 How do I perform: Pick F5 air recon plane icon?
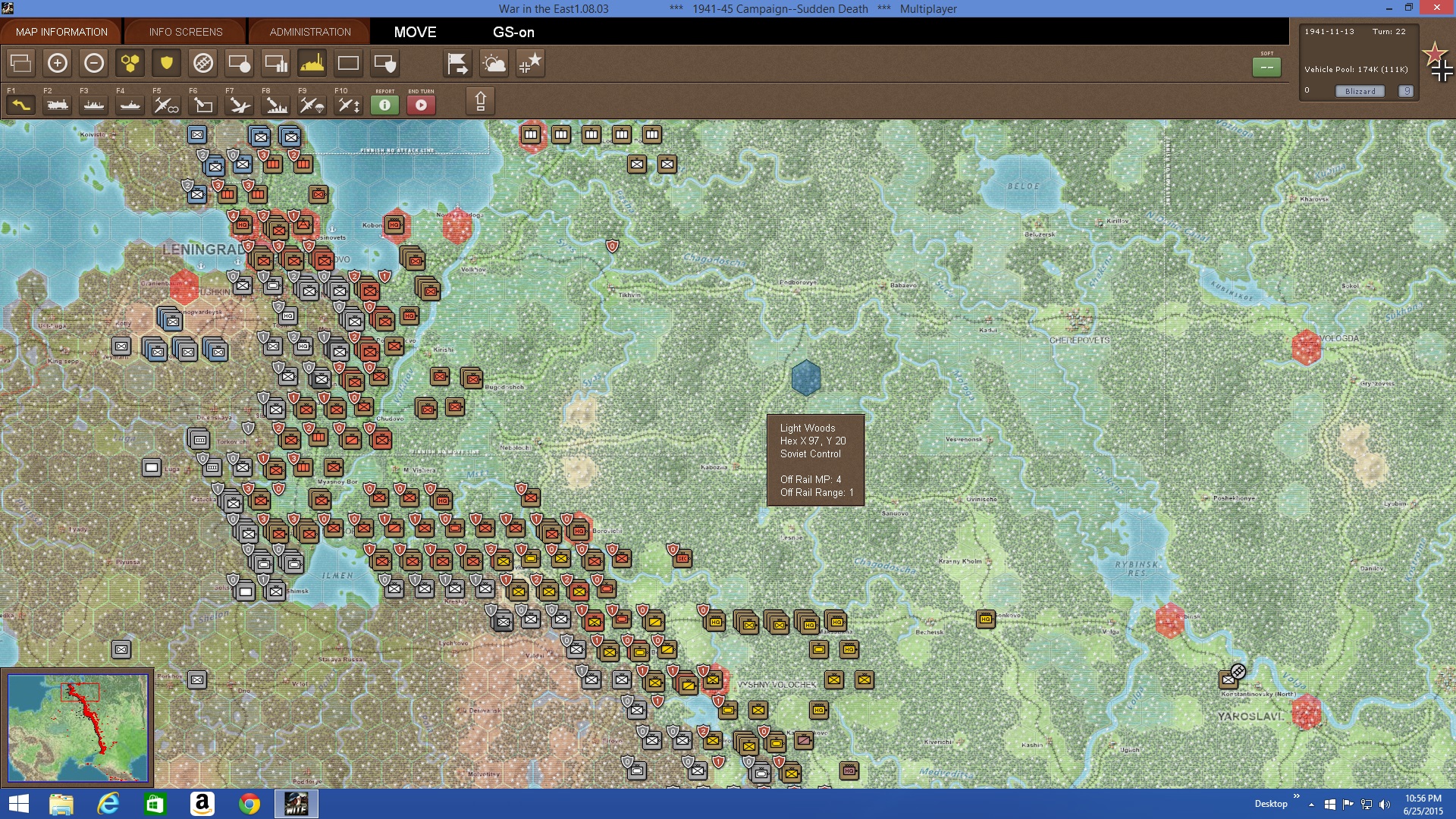coord(166,105)
